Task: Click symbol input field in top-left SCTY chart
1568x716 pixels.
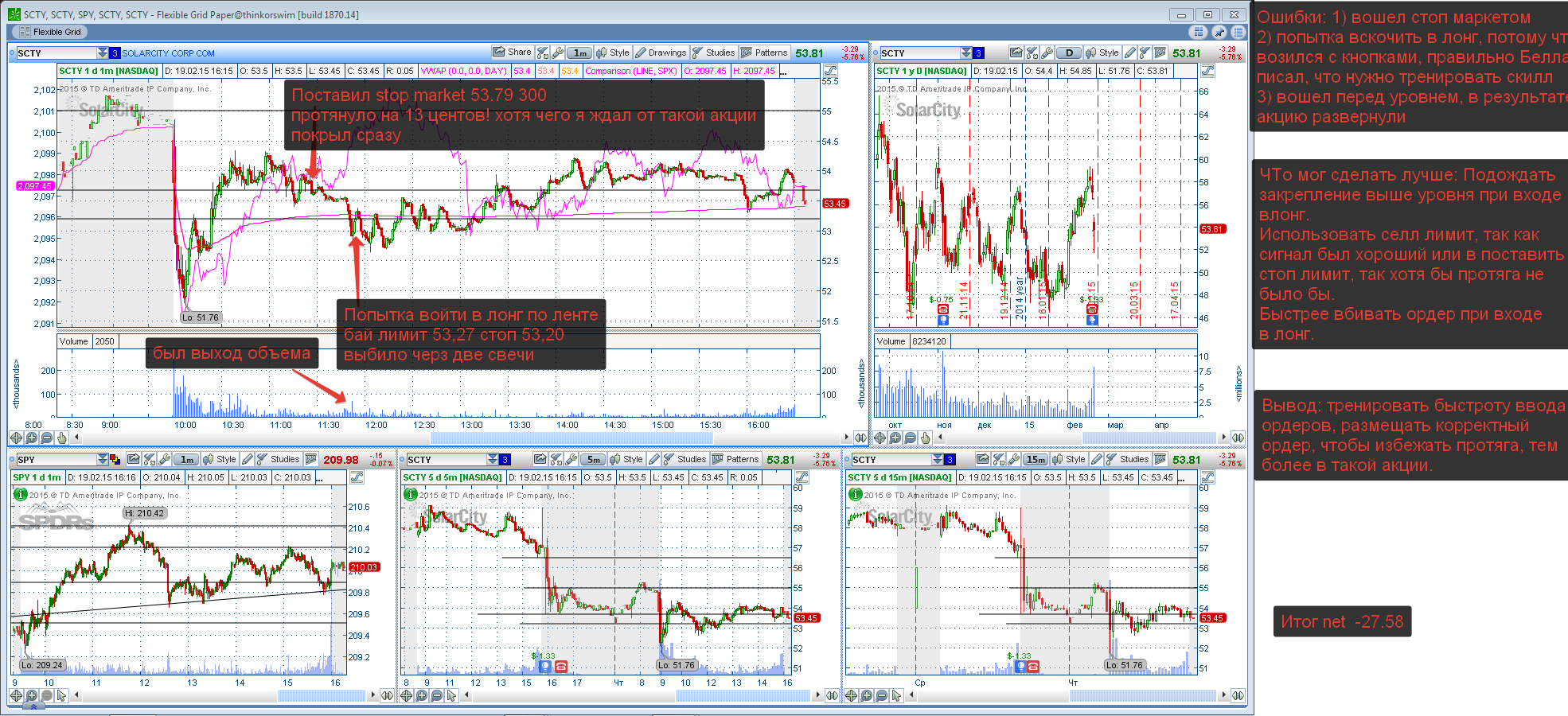Action: 56,53
